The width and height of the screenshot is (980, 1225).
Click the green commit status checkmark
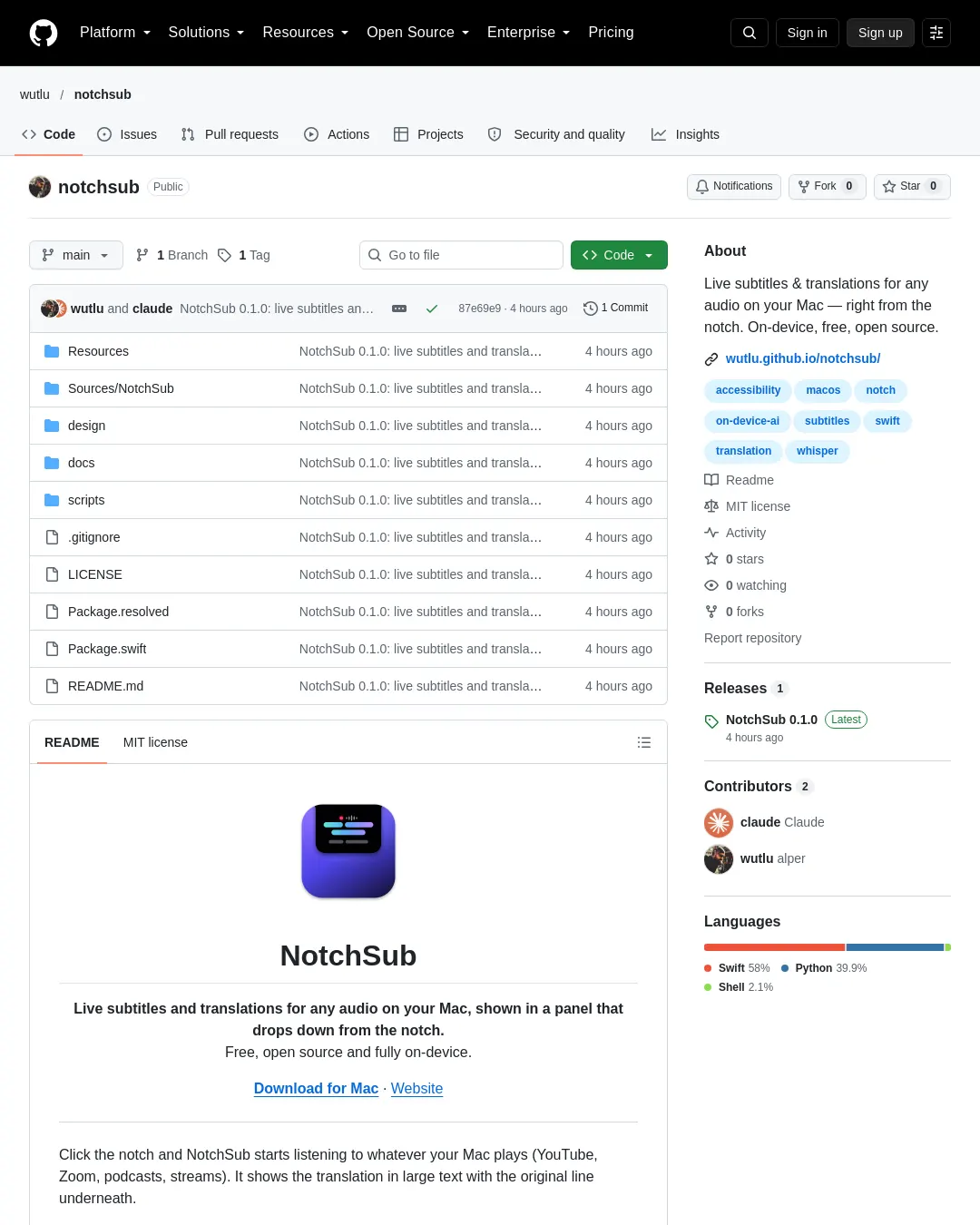(432, 309)
